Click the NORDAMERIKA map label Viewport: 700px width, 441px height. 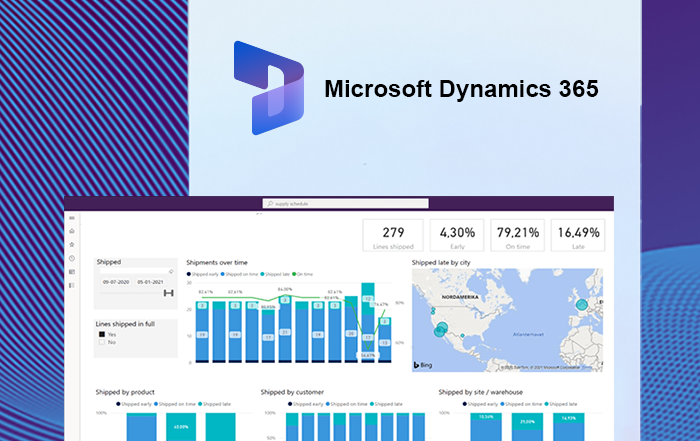(x=460, y=297)
